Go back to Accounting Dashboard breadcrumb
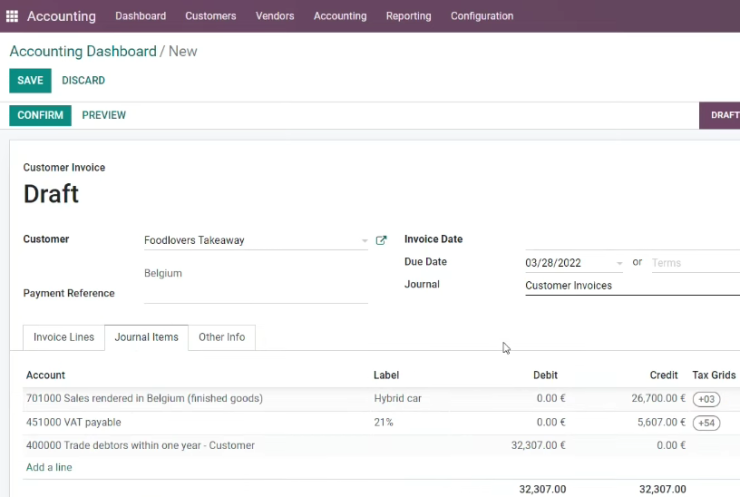 (83, 51)
